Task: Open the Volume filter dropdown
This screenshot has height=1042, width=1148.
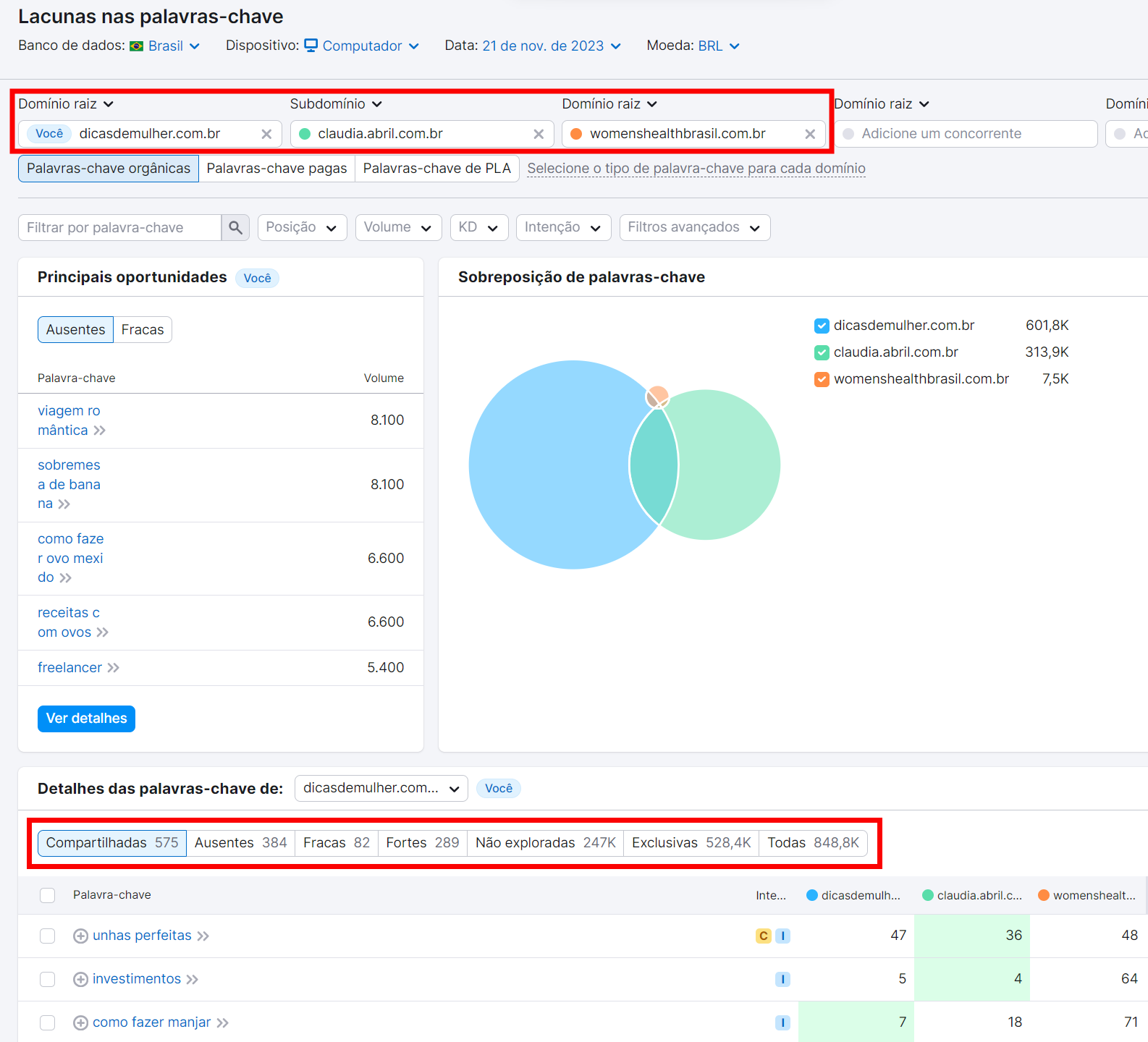Action: click(398, 227)
